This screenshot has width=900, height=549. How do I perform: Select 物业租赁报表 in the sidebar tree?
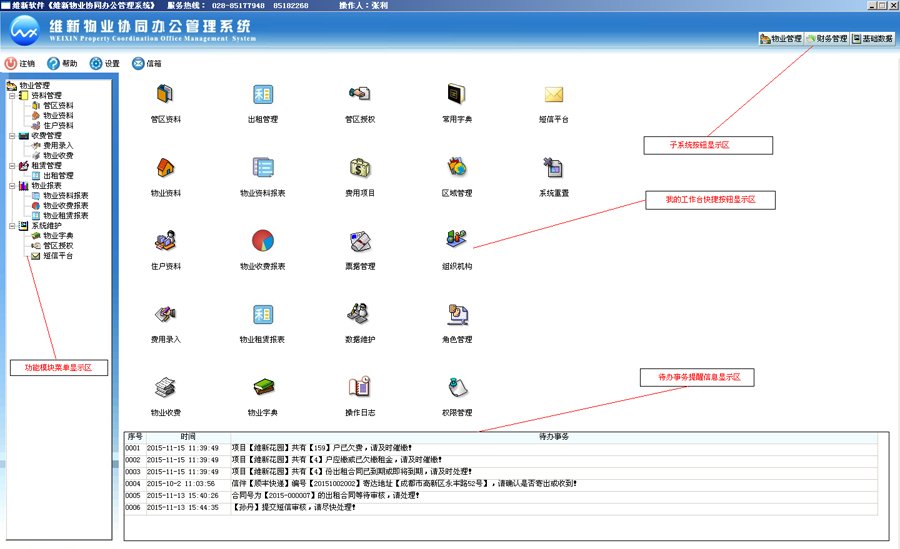(65, 216)
